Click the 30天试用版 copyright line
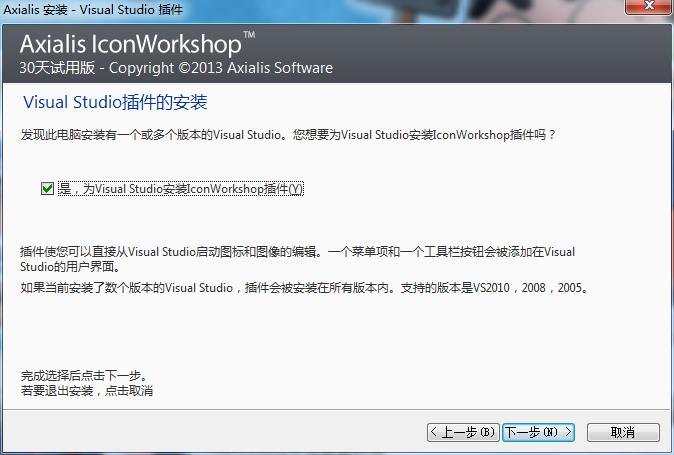674x455 pixels. point(176,68)
